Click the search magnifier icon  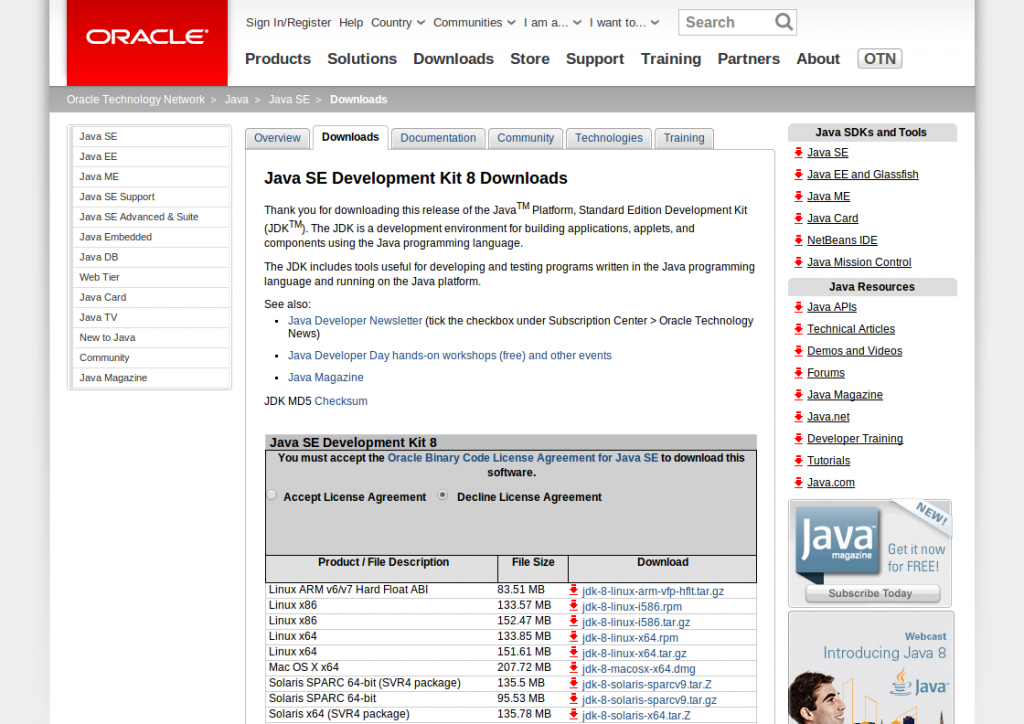(x=785, y=22)
